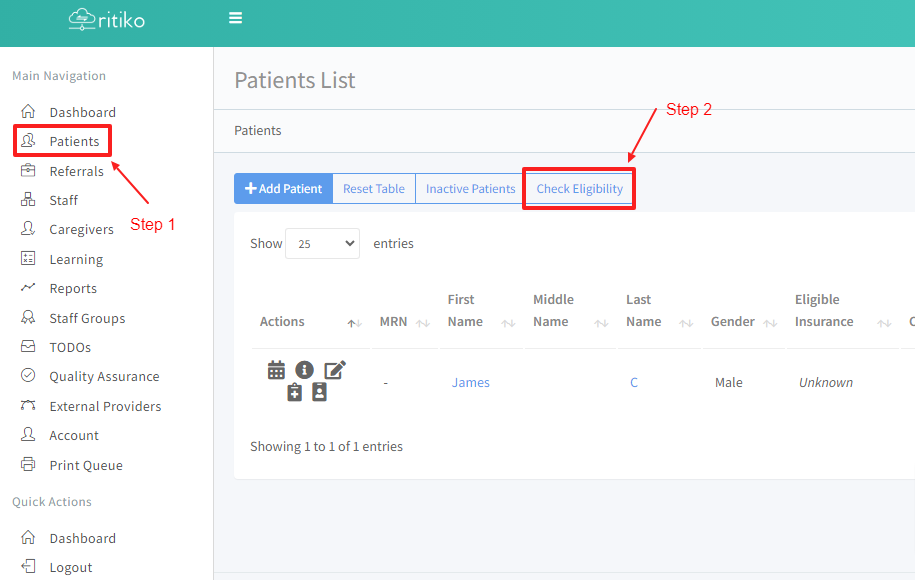The image size is (915, 580).
Task: Toggle the hamburger menu in top bar
Action: pos(236,18)
